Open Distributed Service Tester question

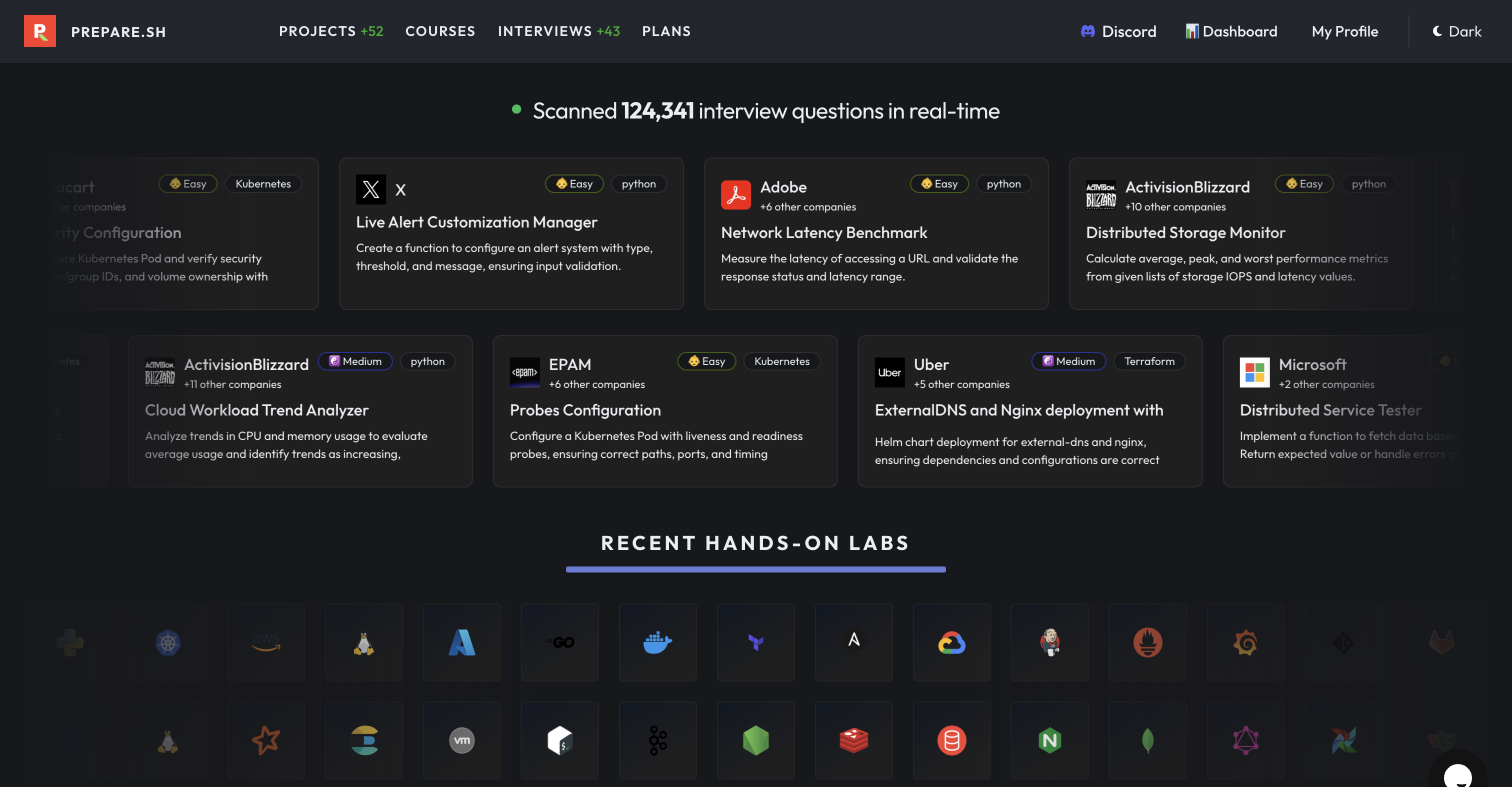1330,410
